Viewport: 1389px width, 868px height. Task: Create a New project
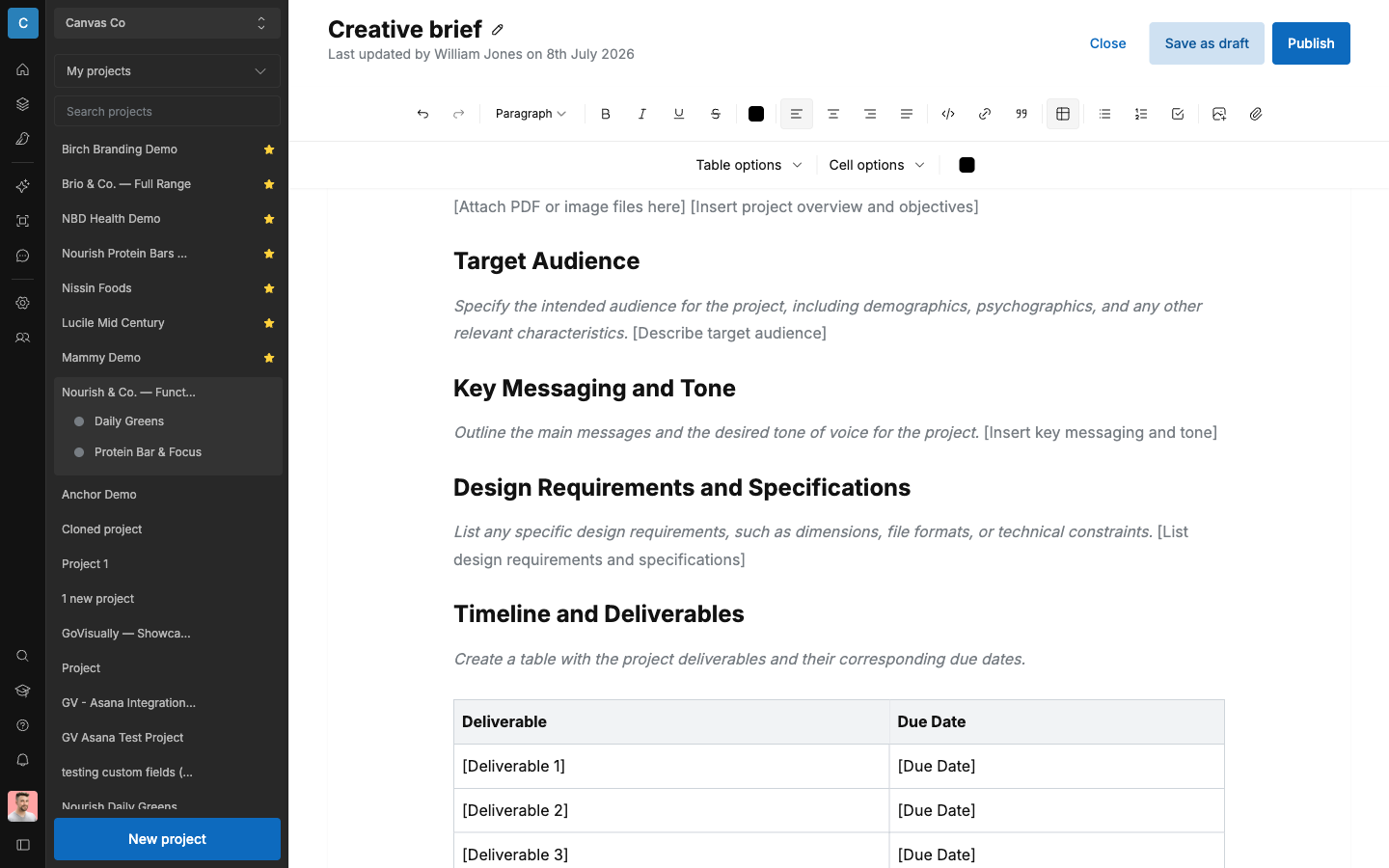click(167, 839)
